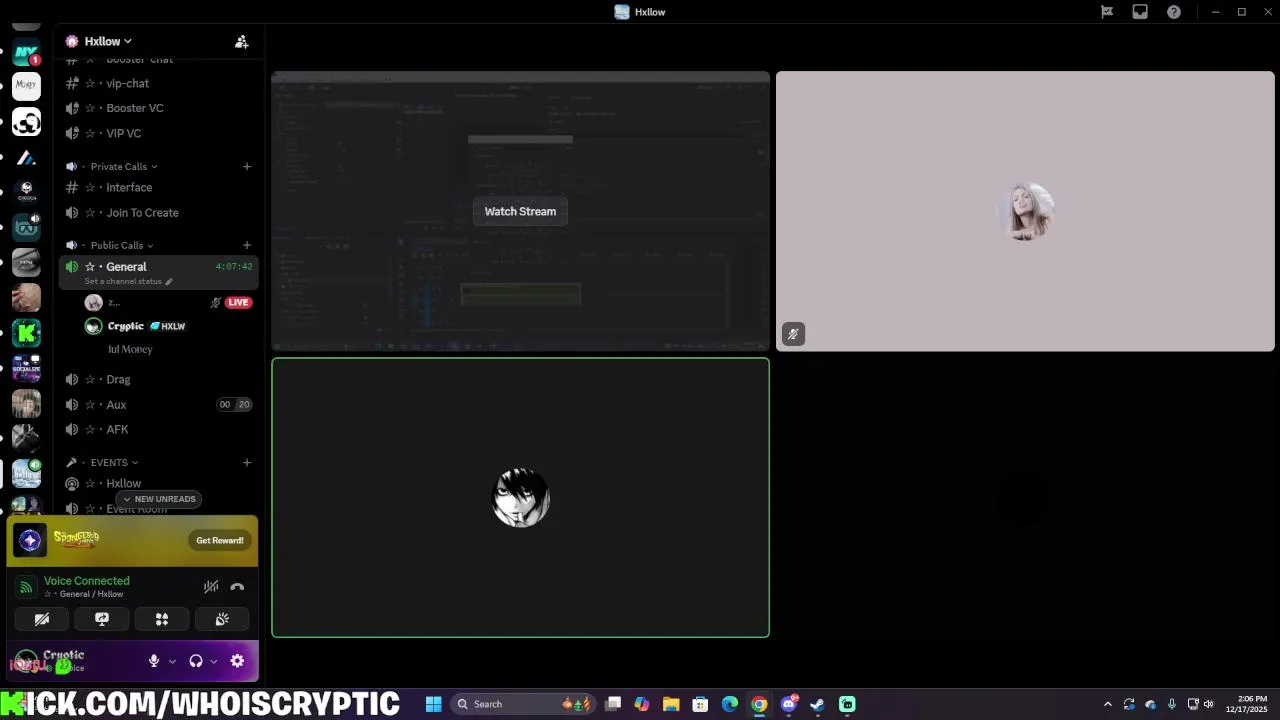Image resolution: width=1280 pixels, height=720 pixels.
Task: Open the activities launcher icon
Action: pyautogui.click(x=162, y=619)
